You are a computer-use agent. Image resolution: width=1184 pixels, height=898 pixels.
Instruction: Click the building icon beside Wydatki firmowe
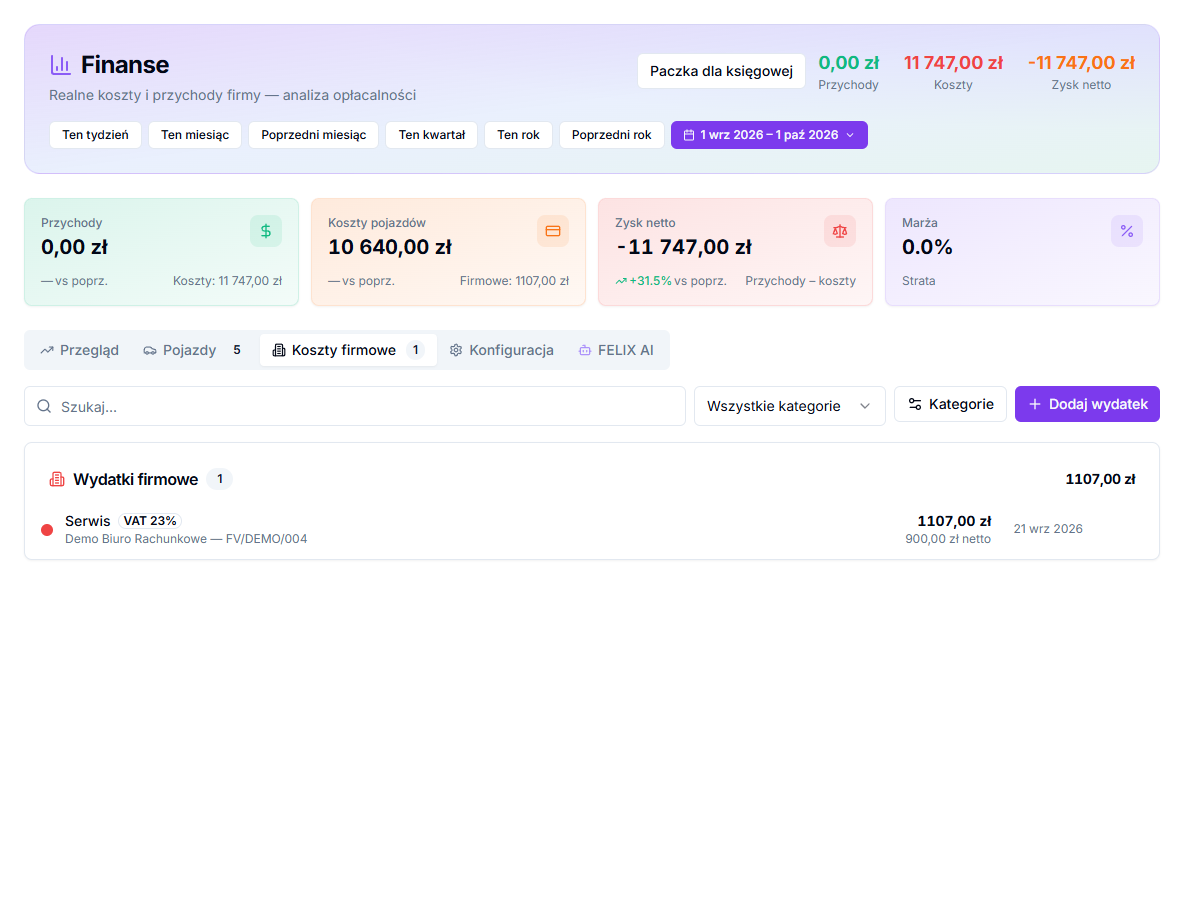pyautogui.click(x=57, y=480)
